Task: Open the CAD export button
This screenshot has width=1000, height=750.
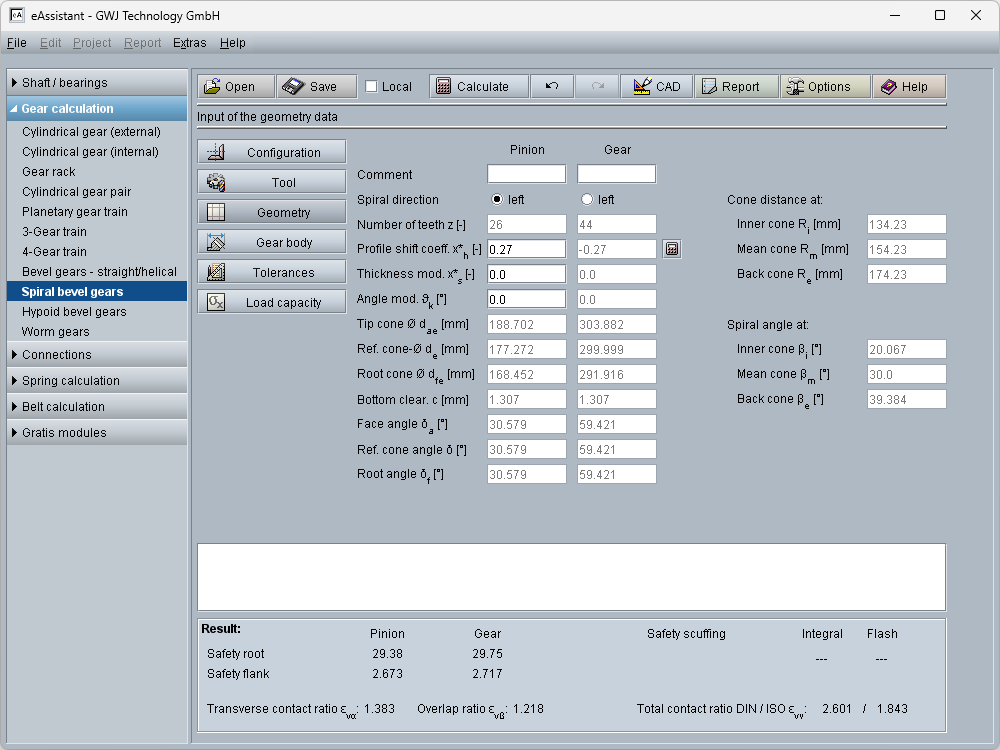Action: tap(656, 87)
